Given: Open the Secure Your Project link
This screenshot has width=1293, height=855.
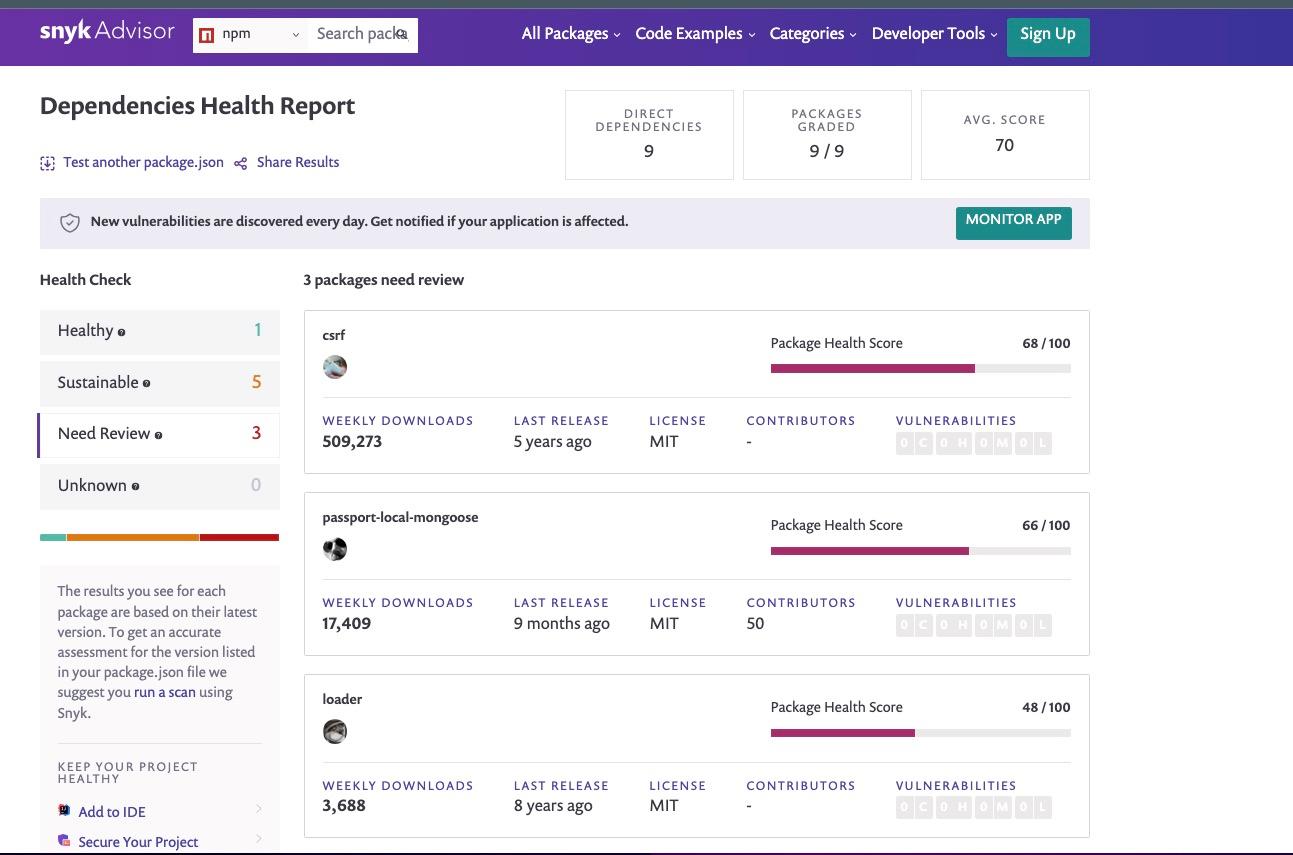Looking at the screenshot, I should coord(138,842).
